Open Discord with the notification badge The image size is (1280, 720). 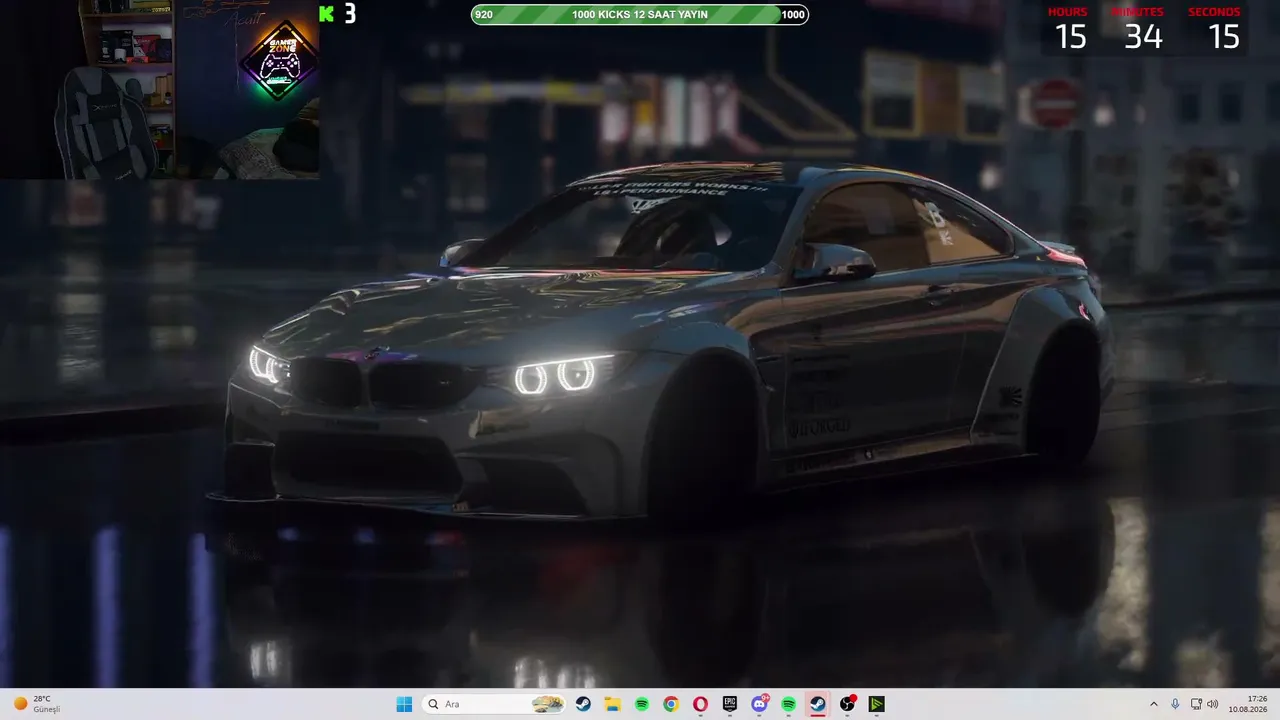[759, 704]
